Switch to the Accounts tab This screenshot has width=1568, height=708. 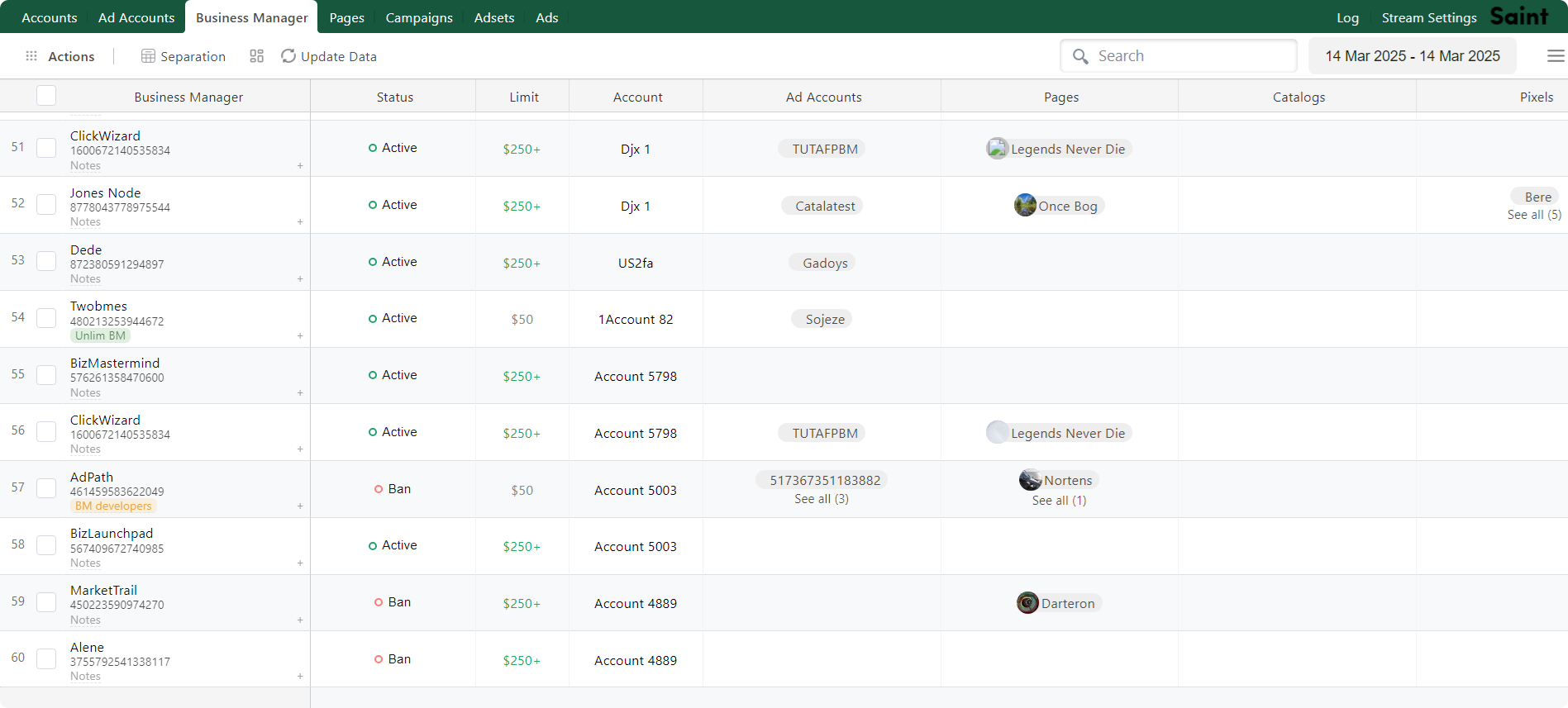coord(50,17)
